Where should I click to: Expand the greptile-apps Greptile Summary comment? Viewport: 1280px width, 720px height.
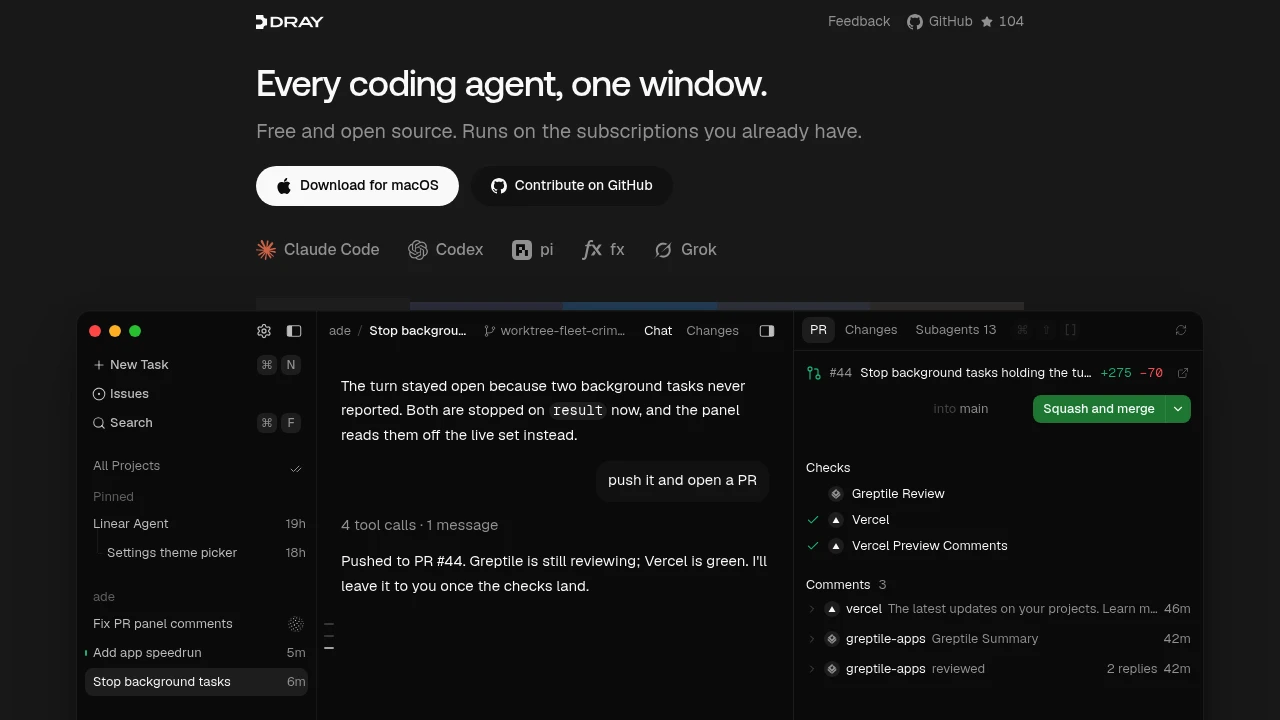(x=998, y=639)
